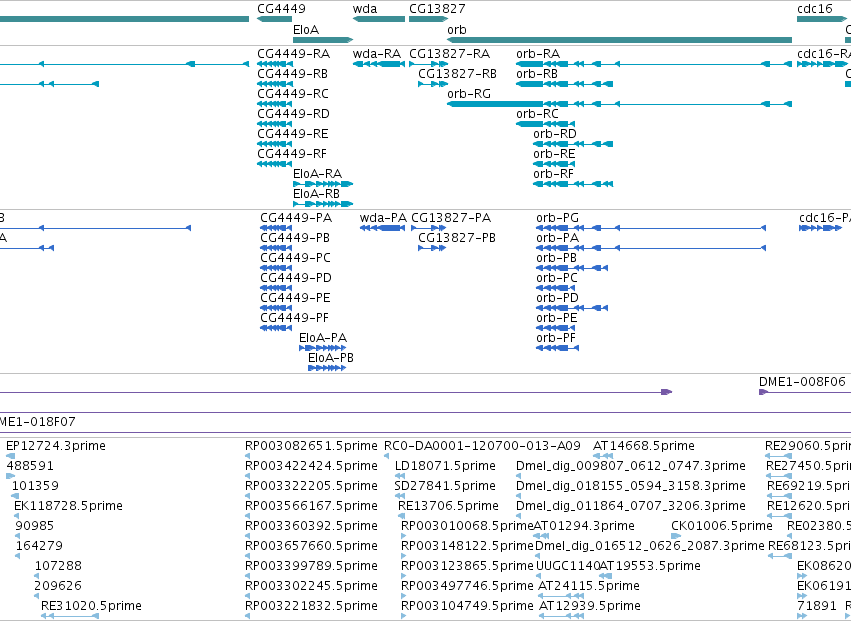This screenshot has width=851, height=621.
Task: Click the orb-PE protein label
Action: [x=557, y=319]
